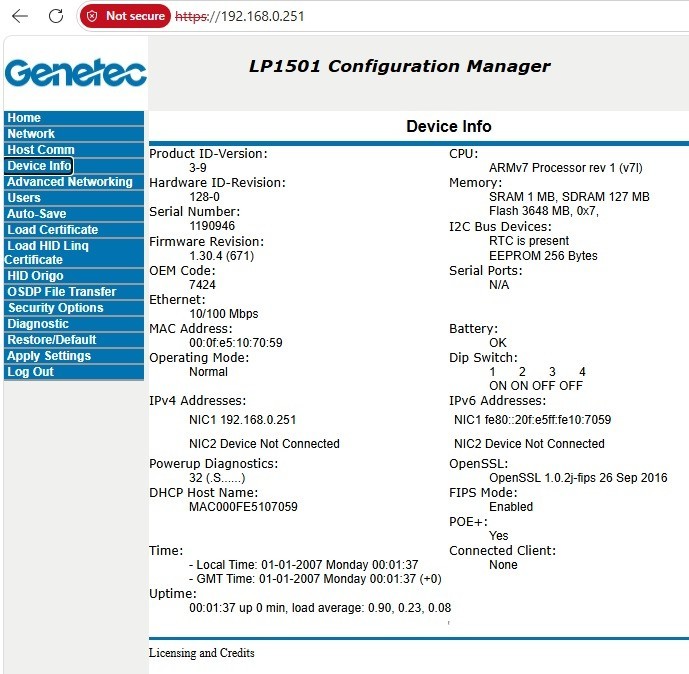Click the Serial Ports N/A value
Screen dimensions: 689x674
pyautogui.click(x=499, y=285)
